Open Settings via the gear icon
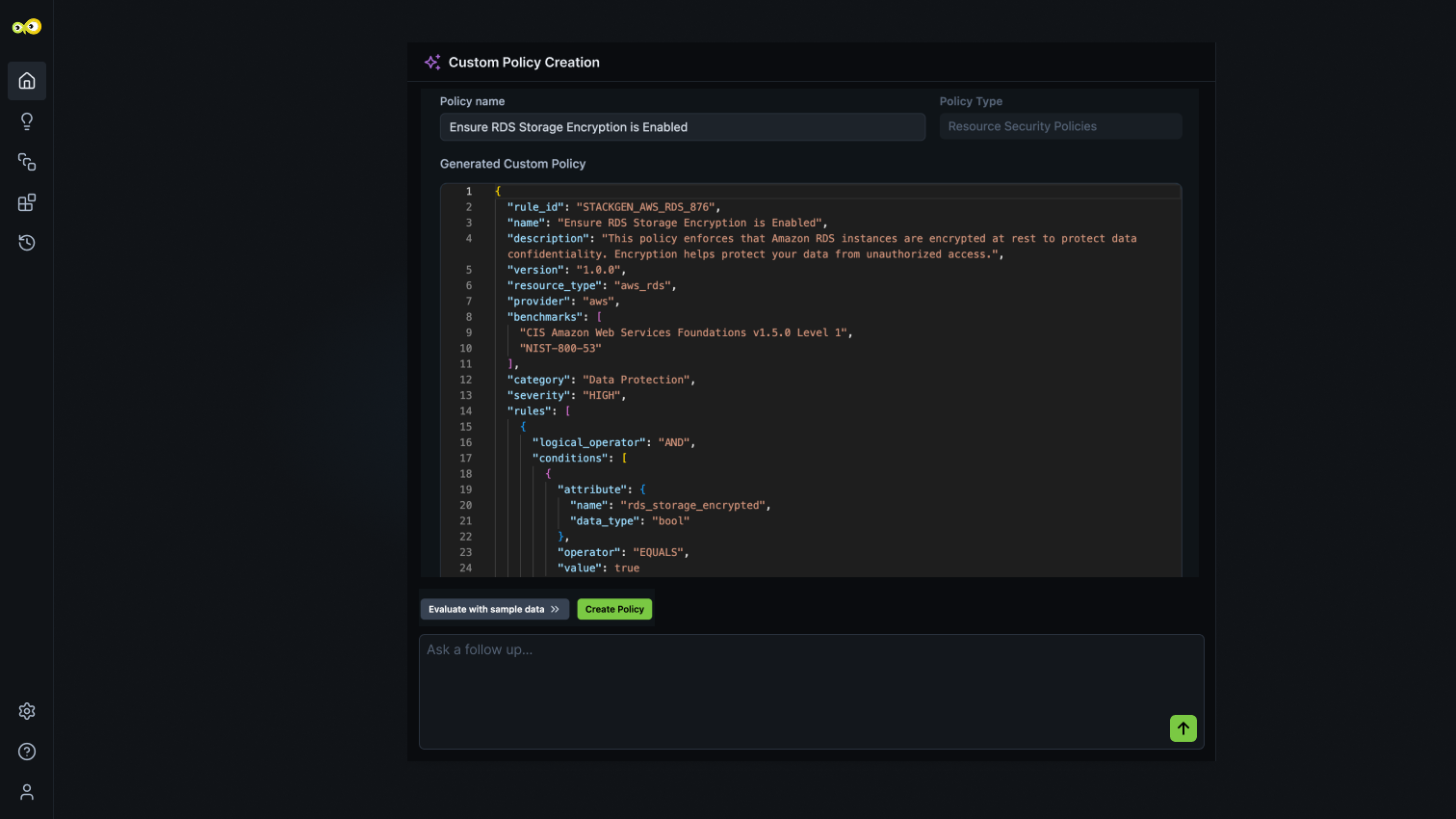The width and height of the screenshot is (1456, 819). (x=26, y=711)
